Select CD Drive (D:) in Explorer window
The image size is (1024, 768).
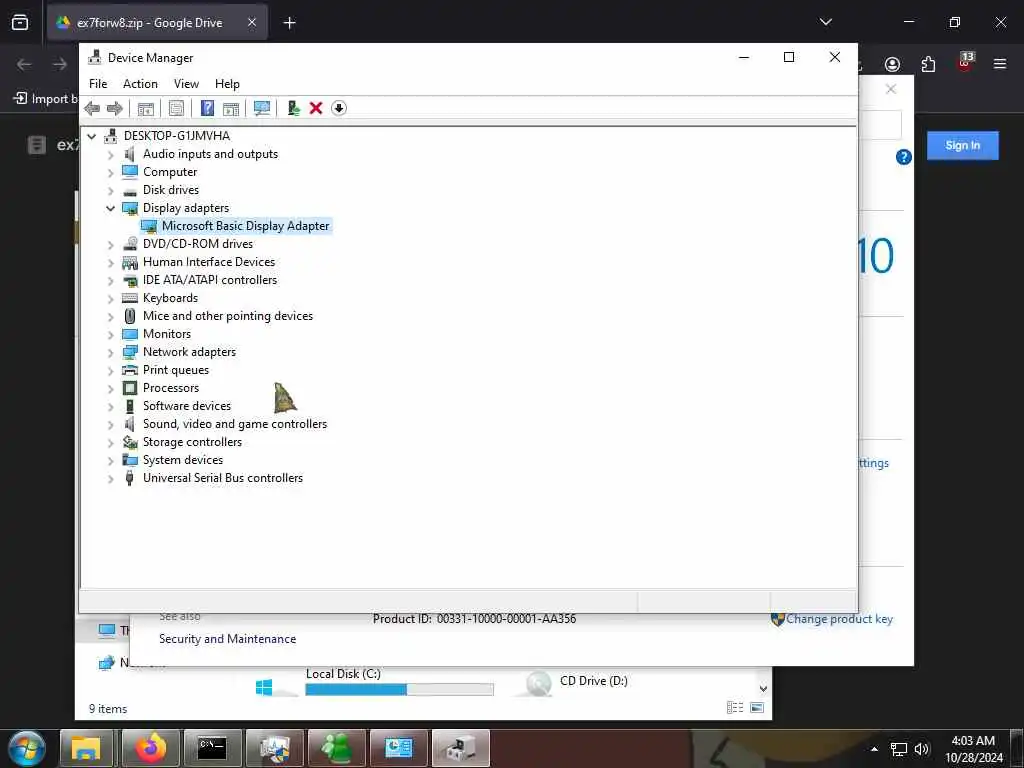click(593, 681)
